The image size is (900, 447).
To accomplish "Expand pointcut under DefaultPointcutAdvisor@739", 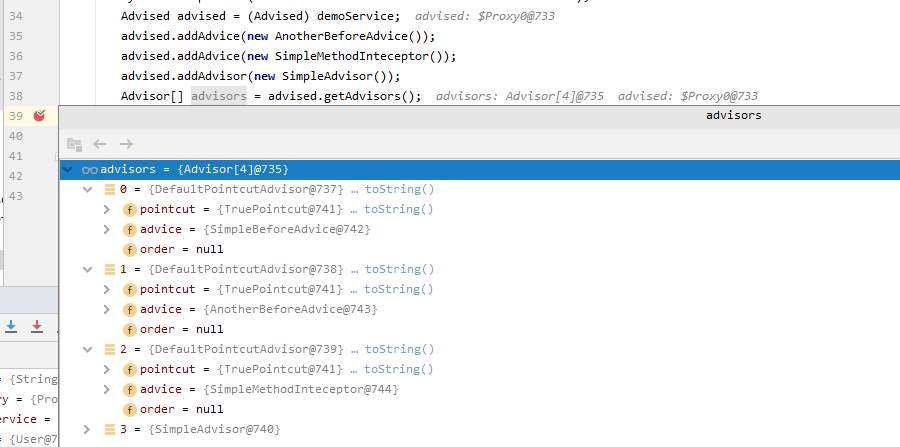I will [107, 369].
